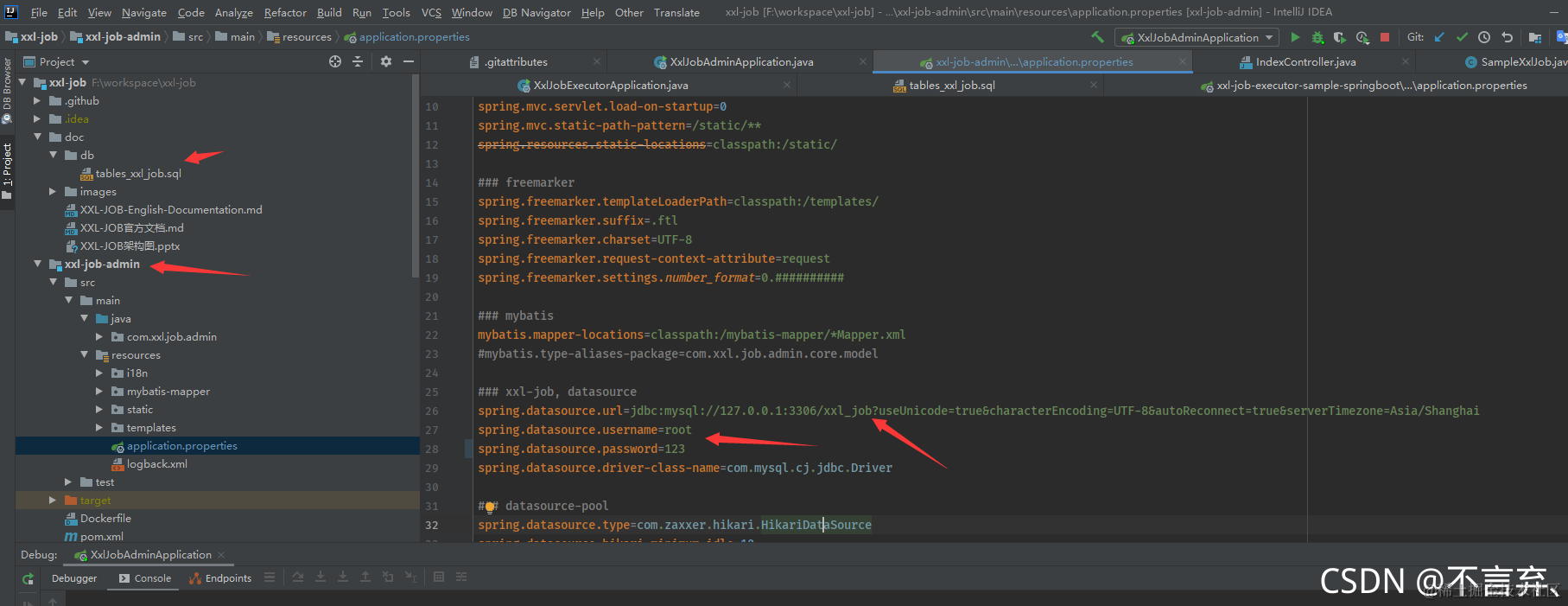
Task: Start debugging with the green bug icon
Action: [1317, 37]
